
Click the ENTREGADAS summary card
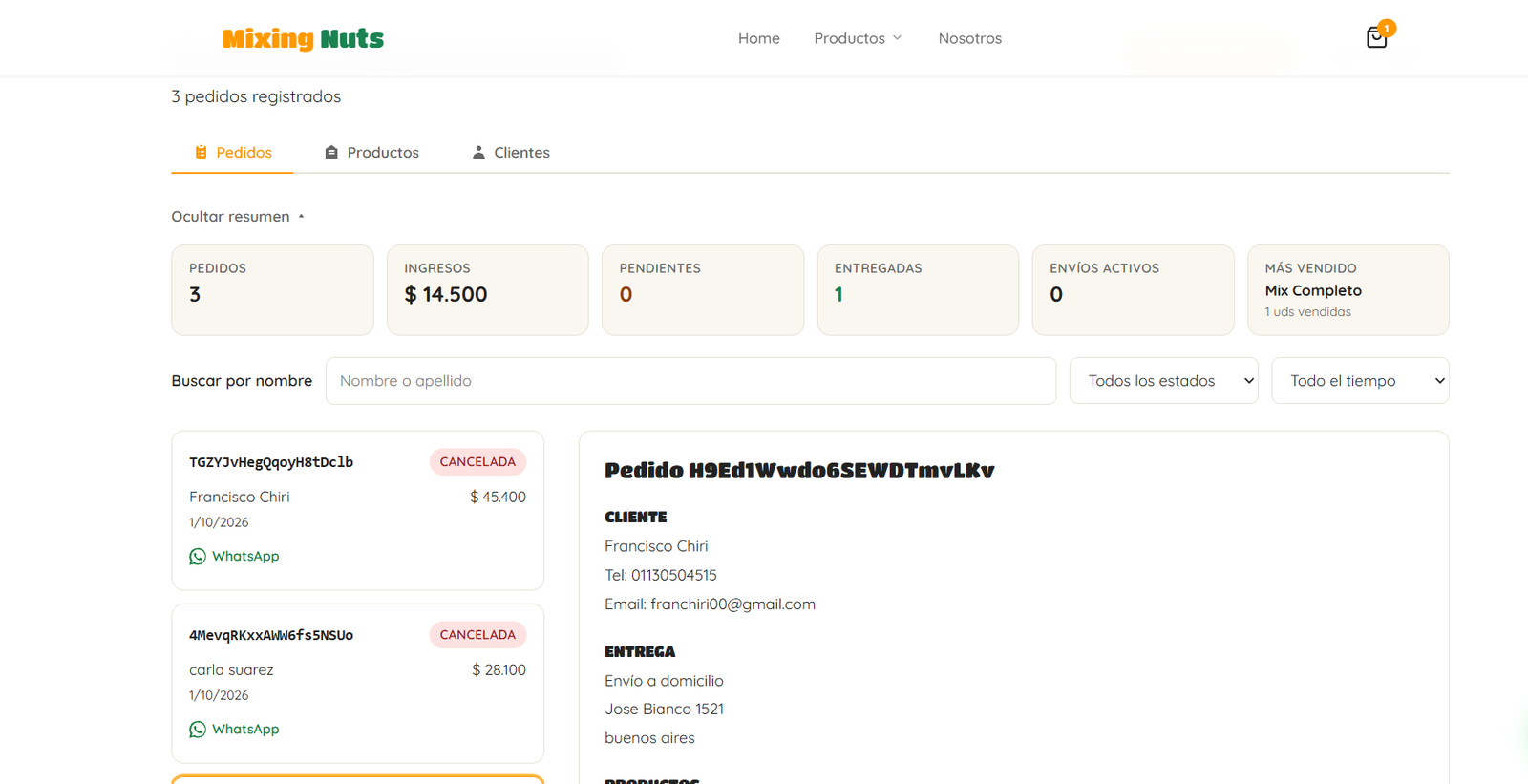[918, 290]
